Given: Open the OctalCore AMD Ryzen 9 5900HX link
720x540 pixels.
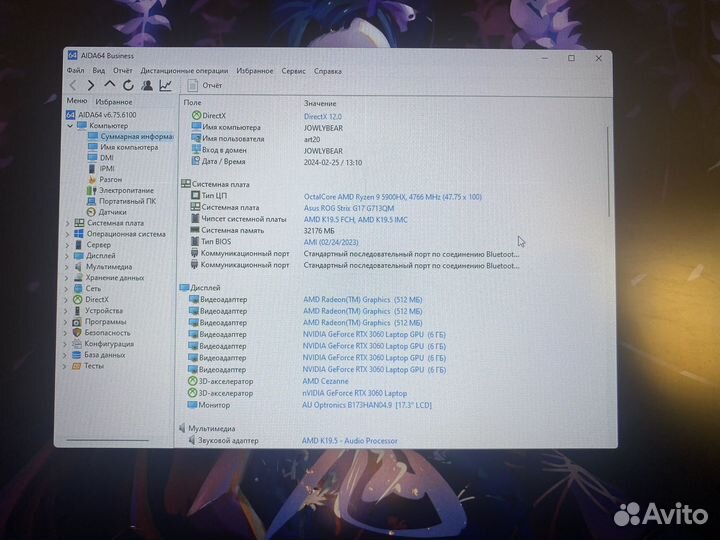Looking at the screenshot, I should (393, 197).
